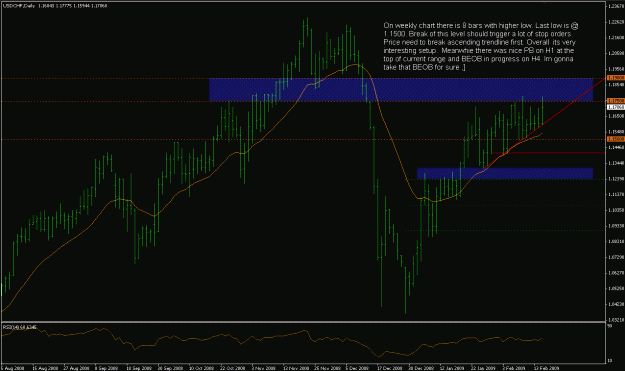Select the upper blue resistance rectangle
625x371 pixels.
tap(401, 89)
